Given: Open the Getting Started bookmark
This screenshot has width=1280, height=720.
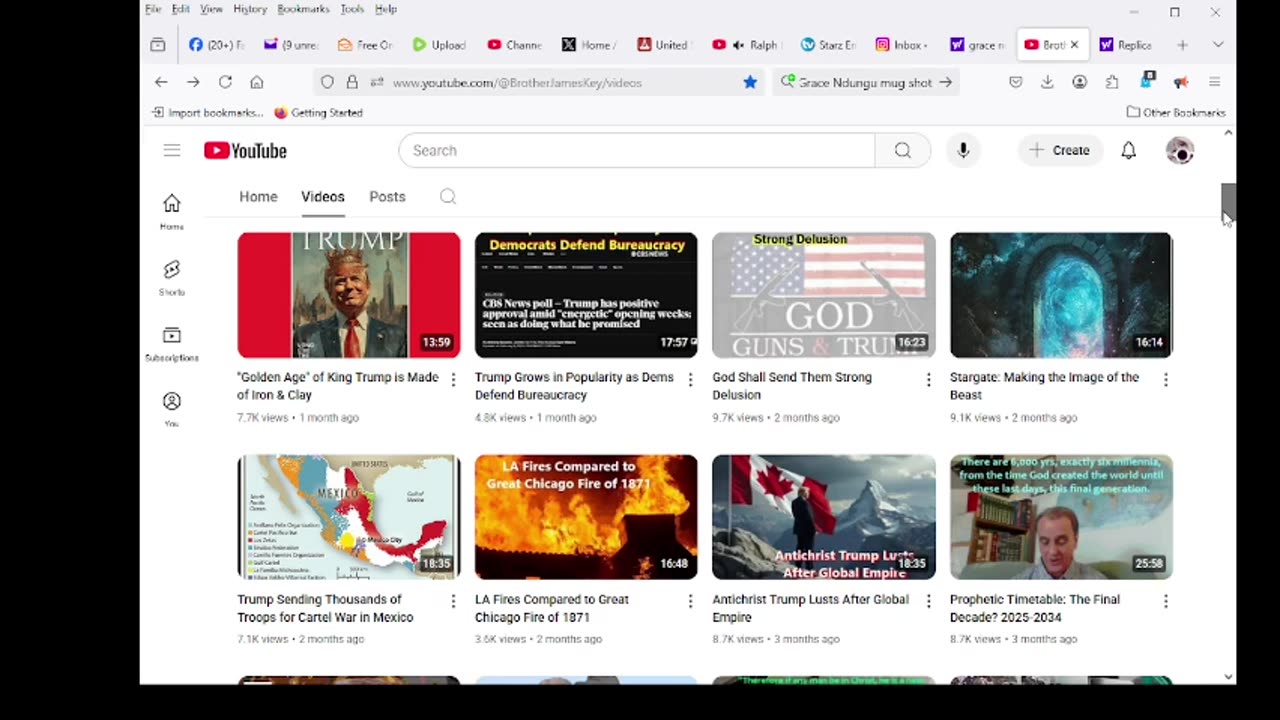Looking at the screenshot, I should pos(319,113).
